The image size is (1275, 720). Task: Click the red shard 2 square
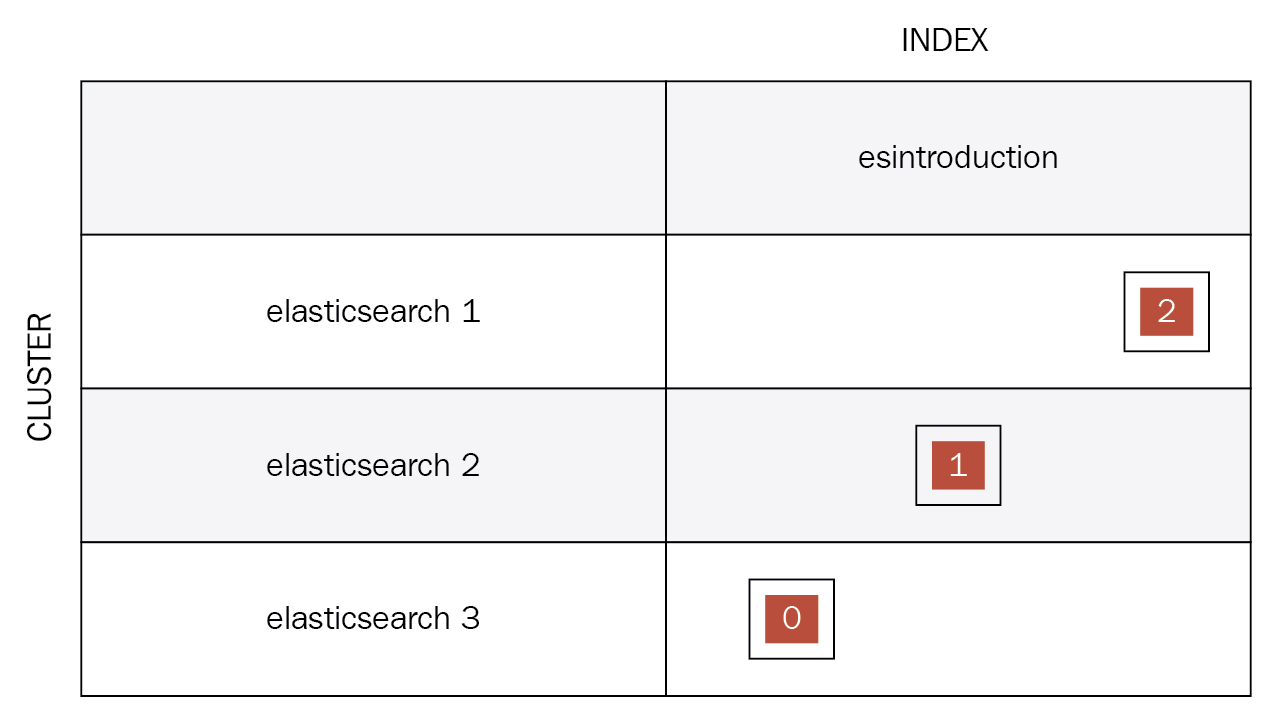pyautogui.click(x=1166, y=312)
